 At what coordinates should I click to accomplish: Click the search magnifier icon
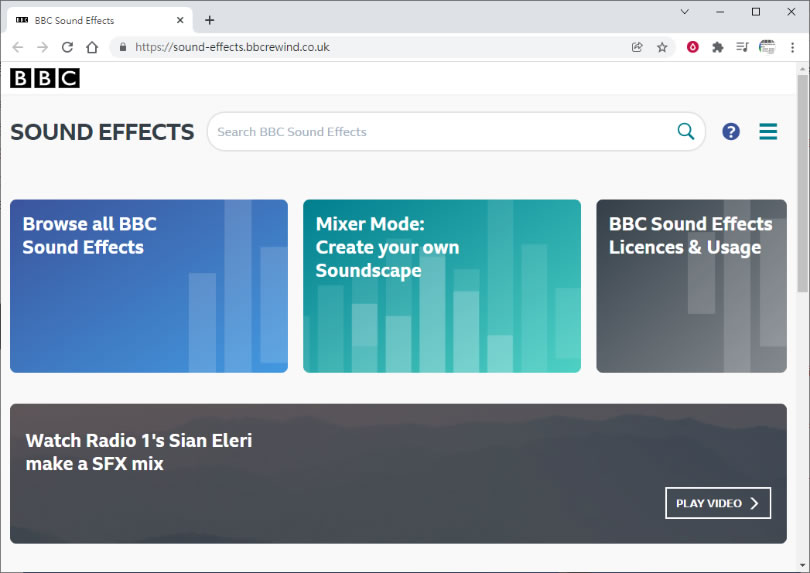tap(685, 131)
